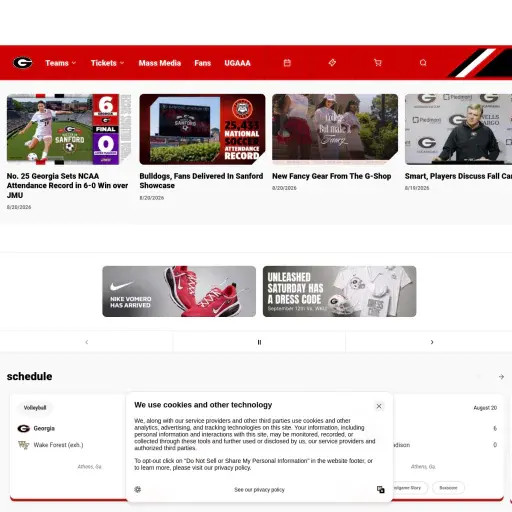Click the search magnifier icon

click(423, 63)
